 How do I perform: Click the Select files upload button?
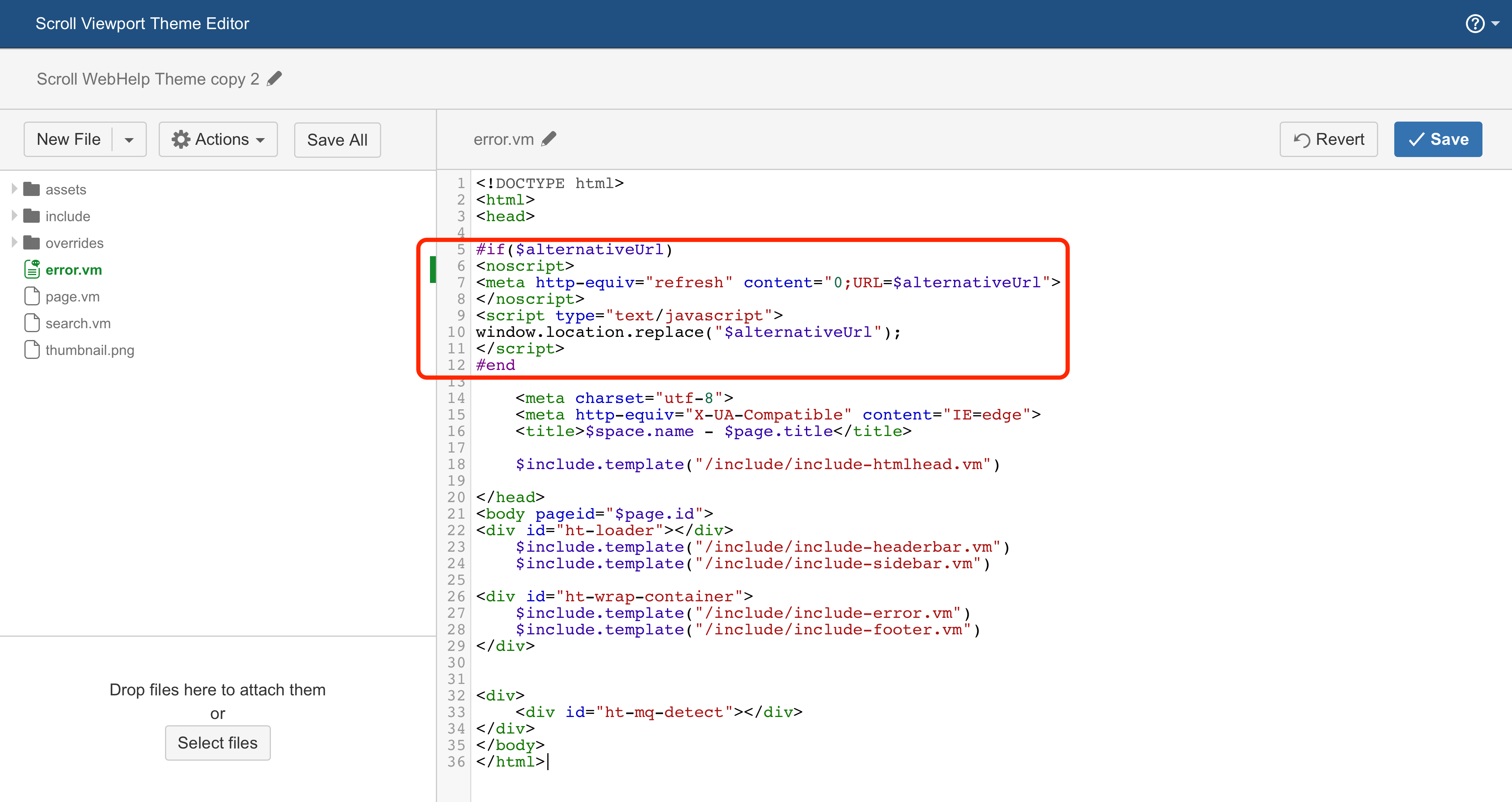coord(217,743)
